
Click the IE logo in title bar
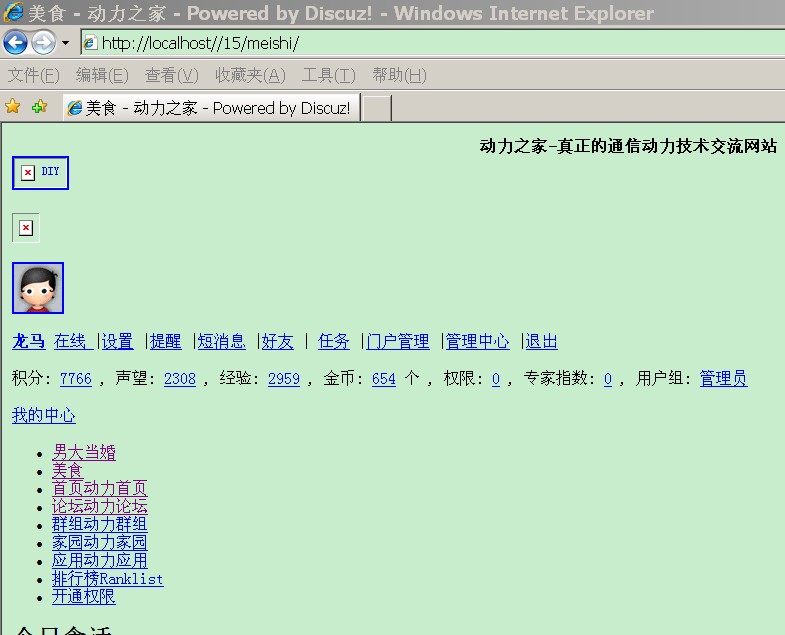pyautogui.click(x=14, y=13)
